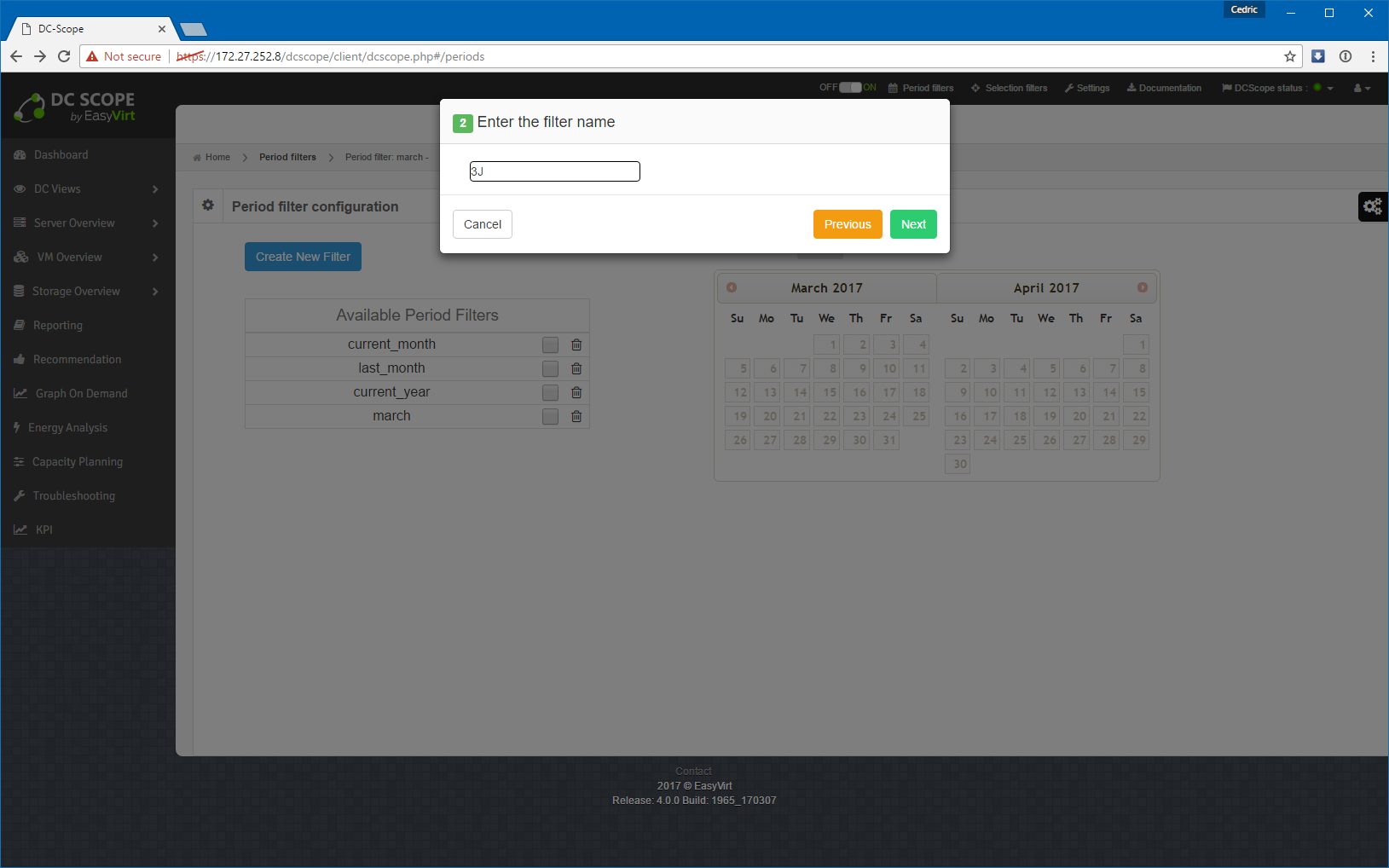Click the period filter configuration gear icon
The height and width of the screenshot is (868, 1389).
(x=208, y=205)
